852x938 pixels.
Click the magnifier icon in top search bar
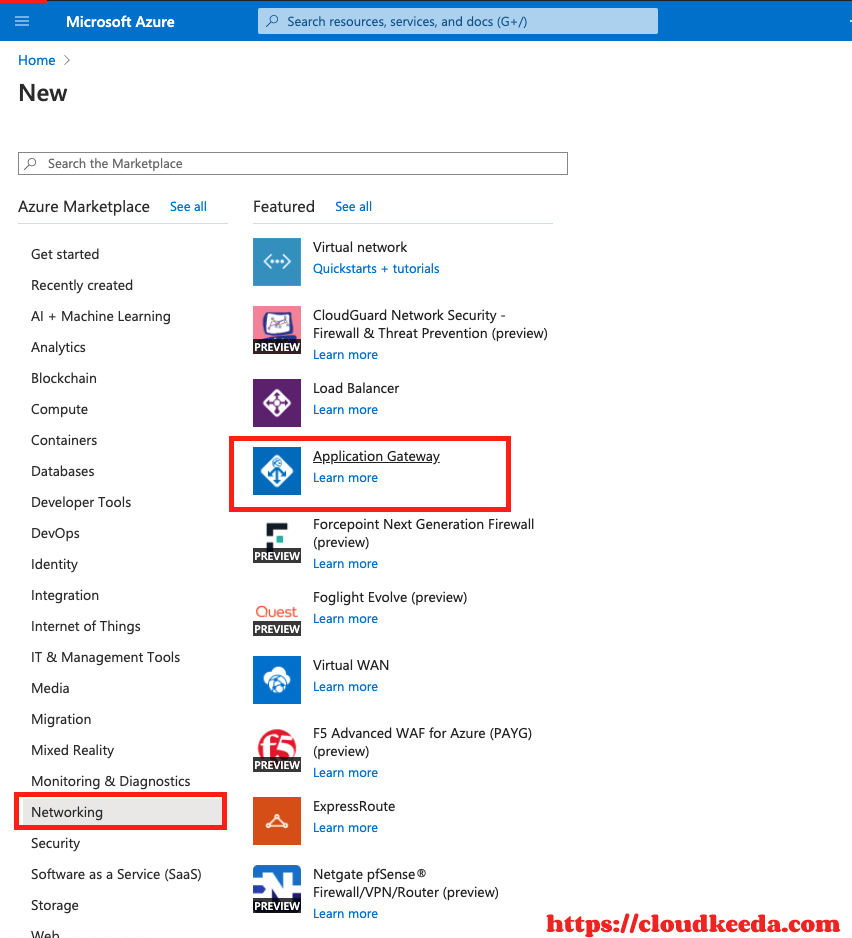pyautogui.click(x=272, y=22)
